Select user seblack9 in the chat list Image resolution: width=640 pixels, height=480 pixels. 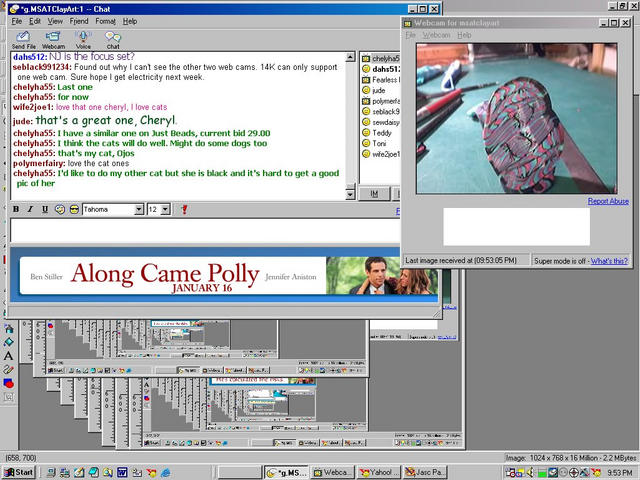coord(380,111)
